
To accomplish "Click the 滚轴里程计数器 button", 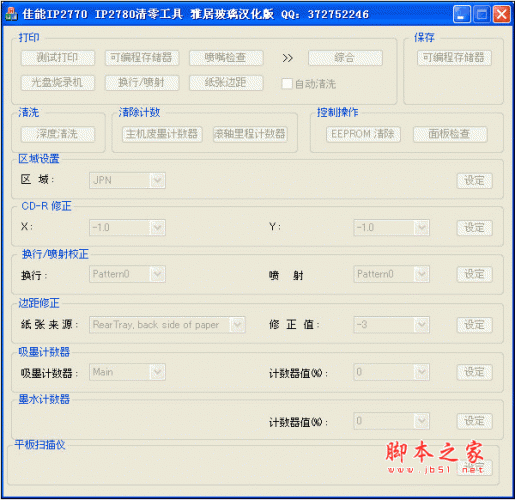I will [250, 134].
